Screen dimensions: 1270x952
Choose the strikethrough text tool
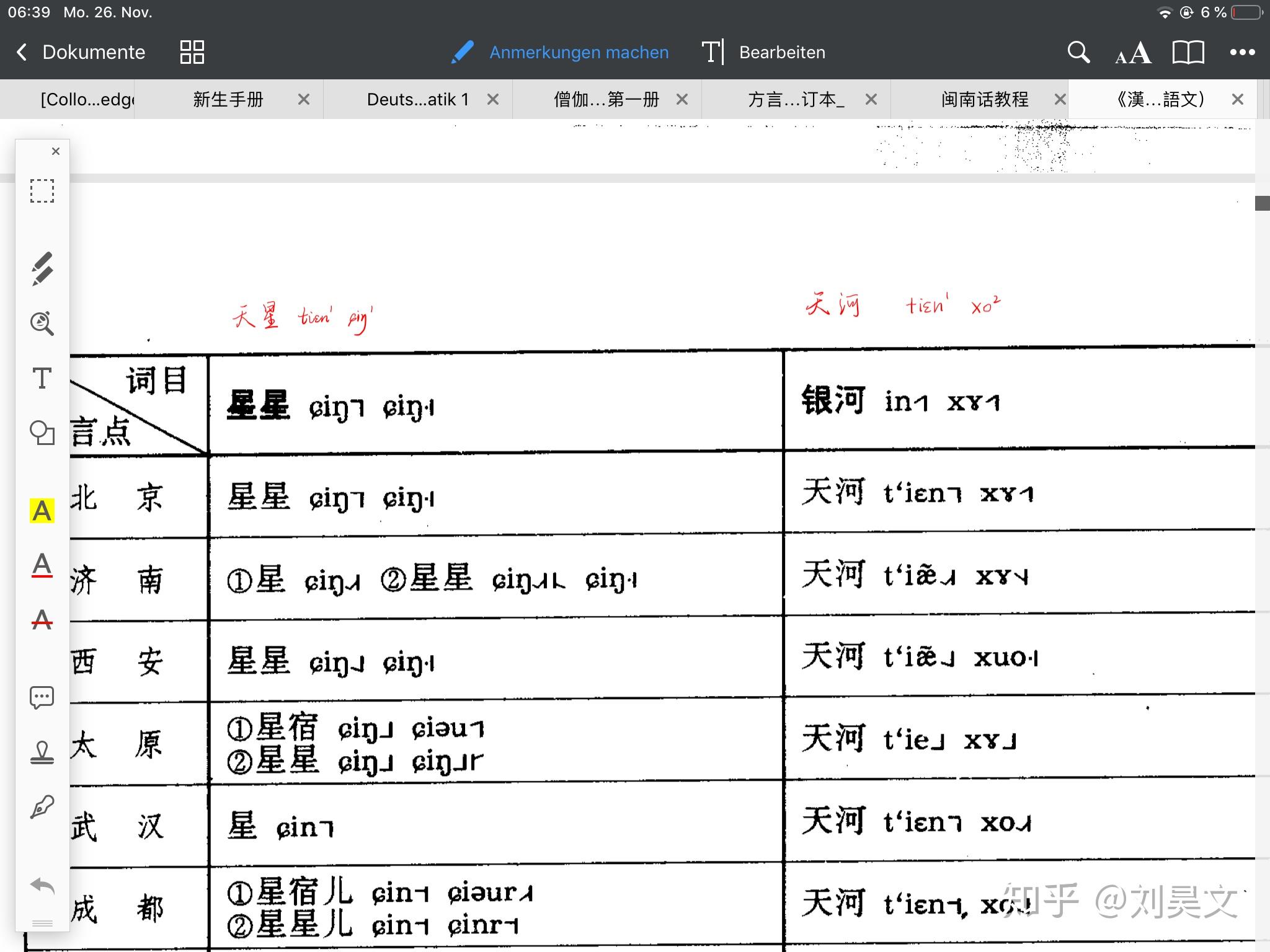42,619
